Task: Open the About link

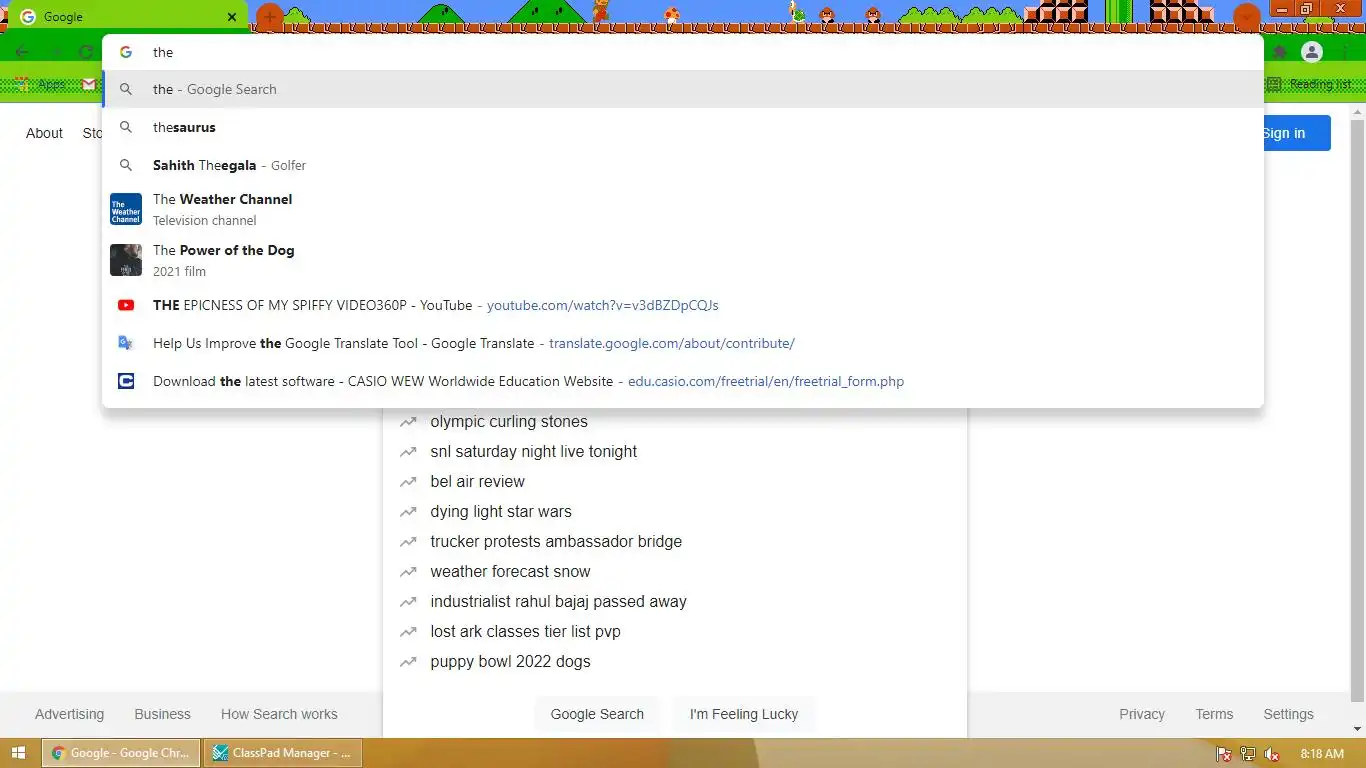Action: (x=44, y=133)
